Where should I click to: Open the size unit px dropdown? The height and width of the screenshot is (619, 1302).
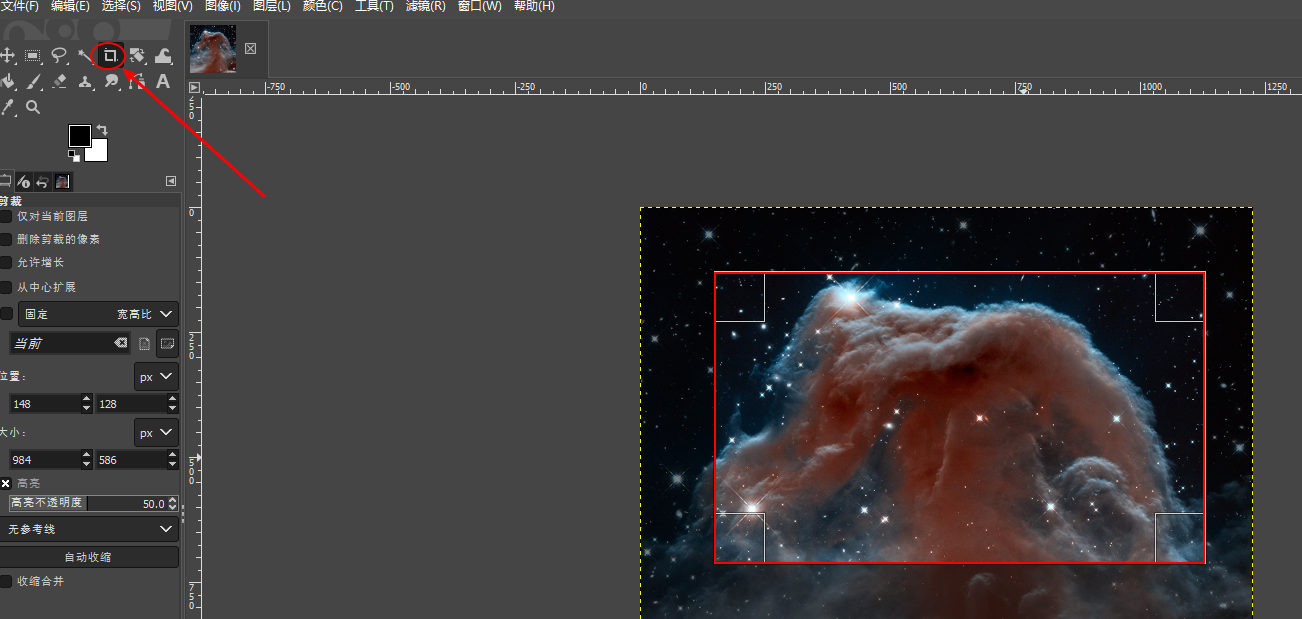pyautogui.click(x=156, y=433)
